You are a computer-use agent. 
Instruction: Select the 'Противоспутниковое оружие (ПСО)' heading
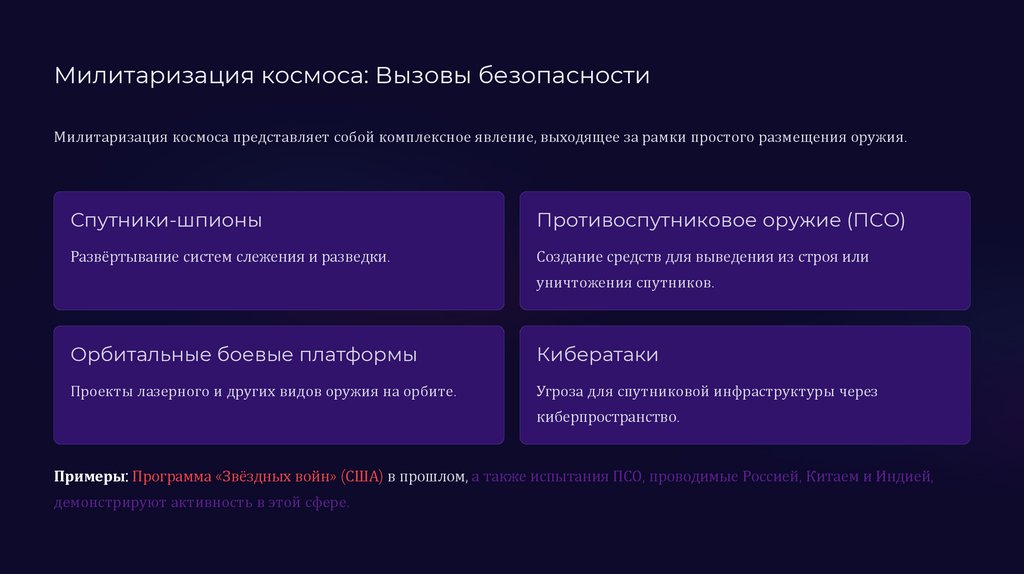721,220
